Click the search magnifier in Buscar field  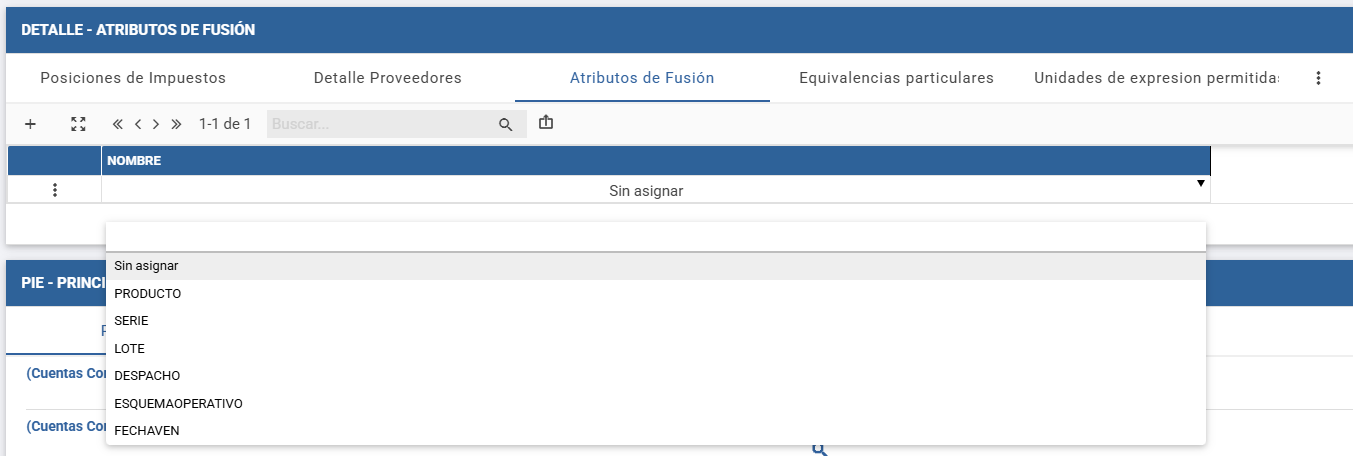pyautogui.click(x=506, y=125)
